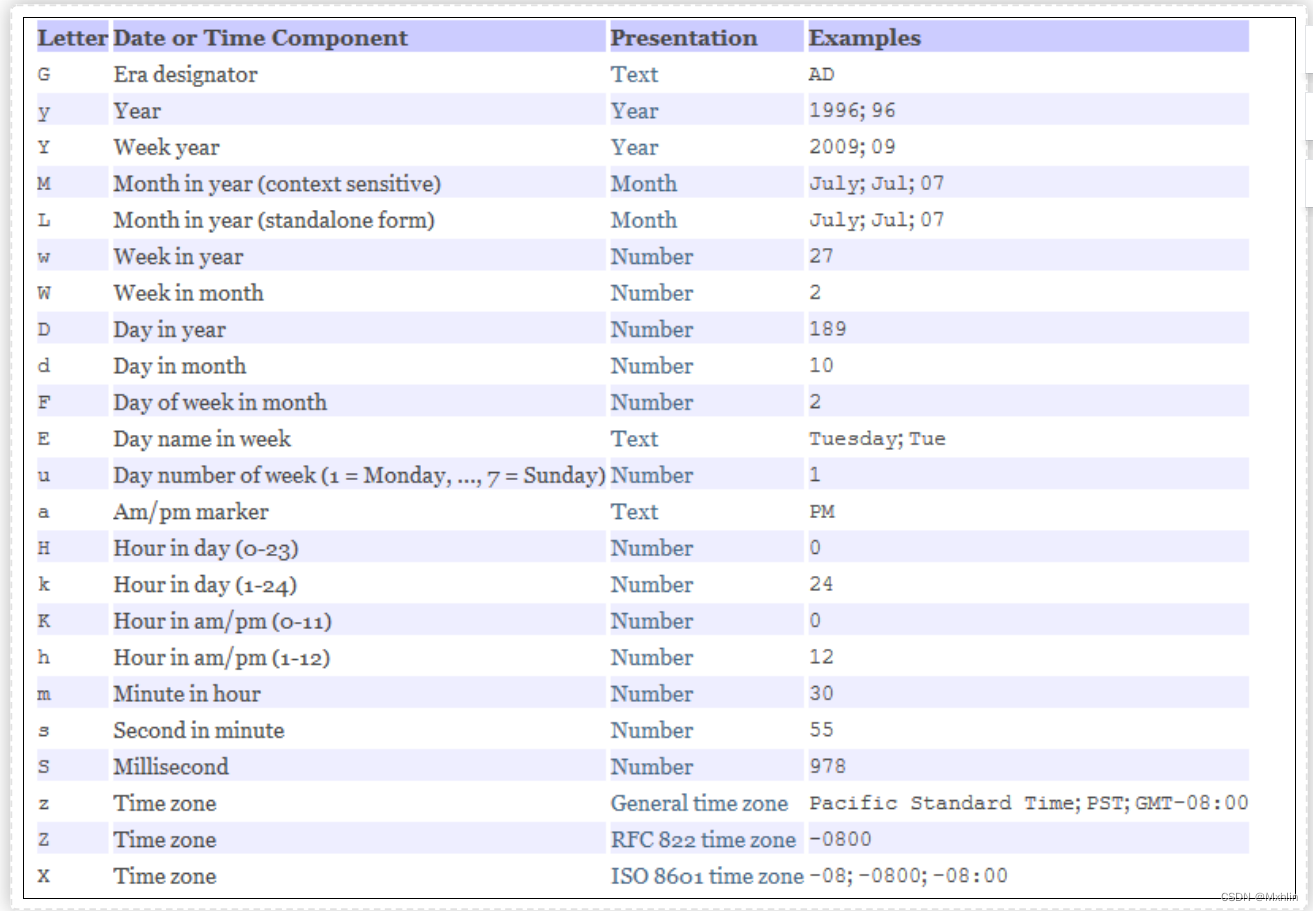The image size is (1313, 911).
Task: Click the example value '27'
Action: 821,256
